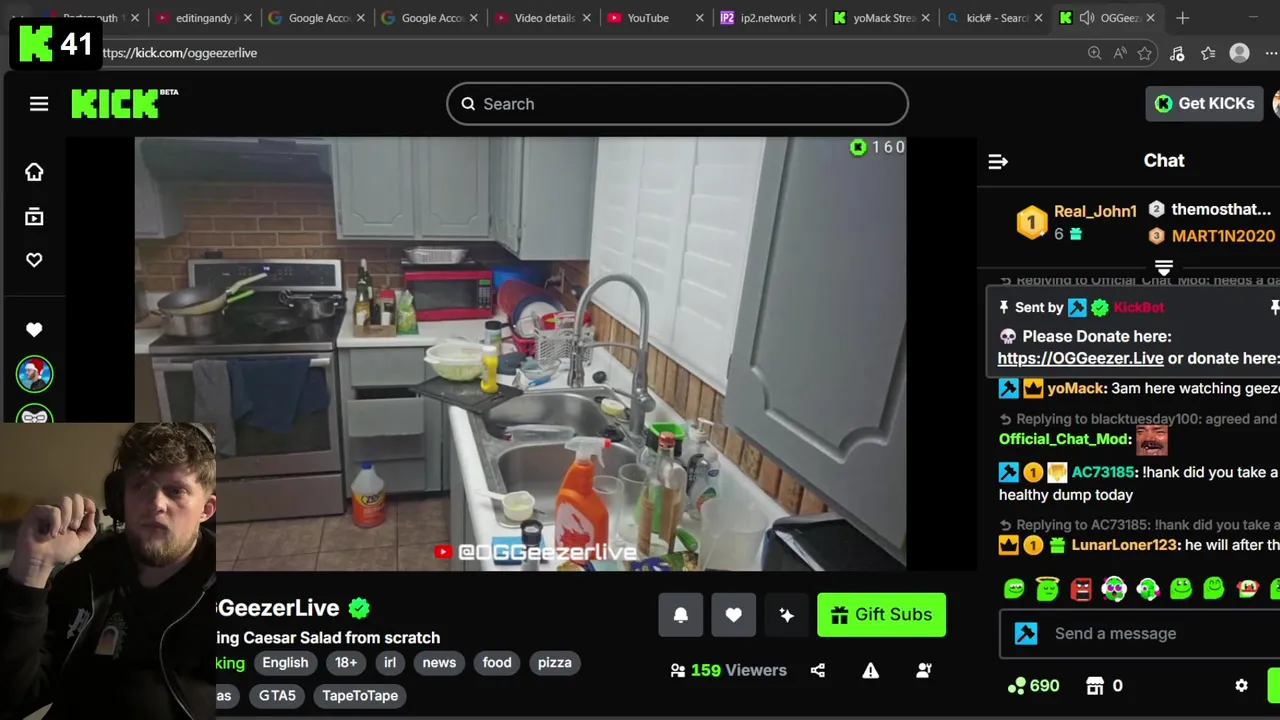Report the stream using the warning triangle icon
This screenshot has height=720, width=1280.
click(870, 670)
